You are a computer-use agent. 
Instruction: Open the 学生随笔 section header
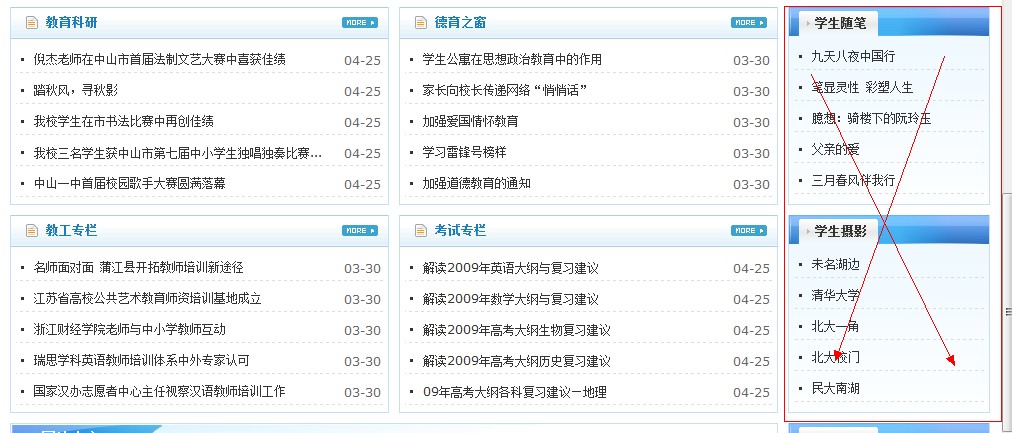pyautogui.click(x=840, y=23)
